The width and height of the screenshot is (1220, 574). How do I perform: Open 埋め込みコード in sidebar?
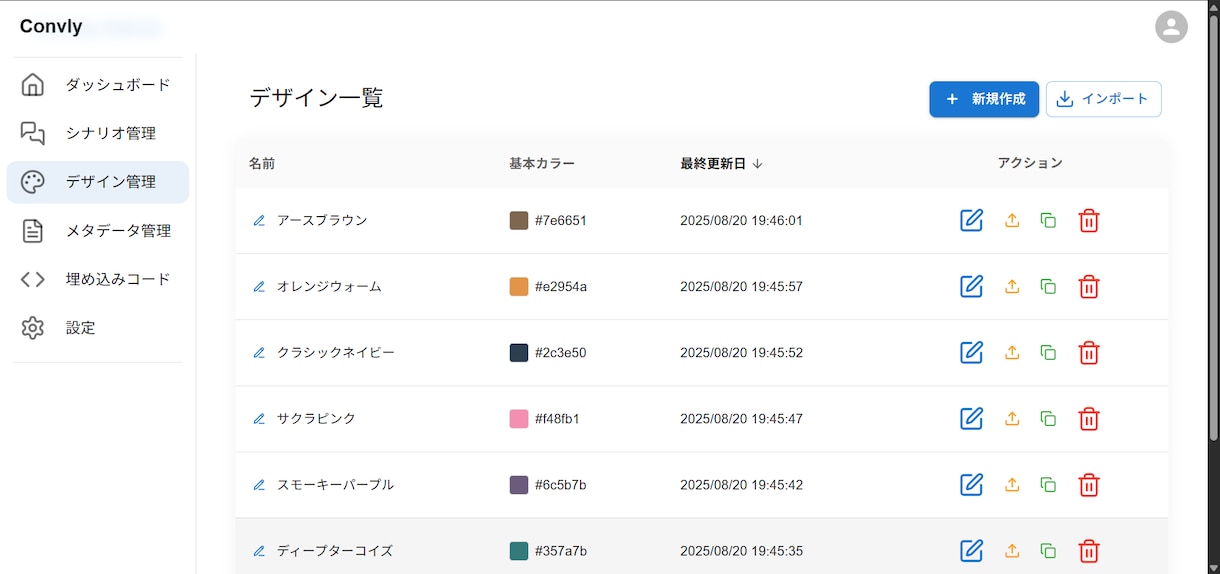tap(98, 279)
